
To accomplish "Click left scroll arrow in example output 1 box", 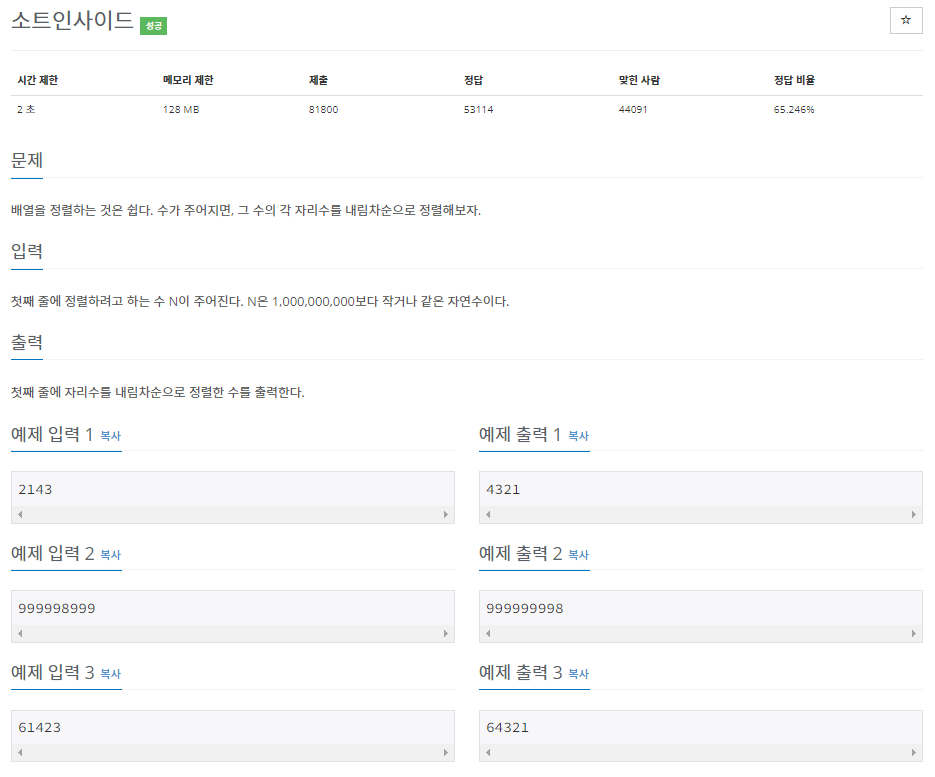I will (488, 514).
